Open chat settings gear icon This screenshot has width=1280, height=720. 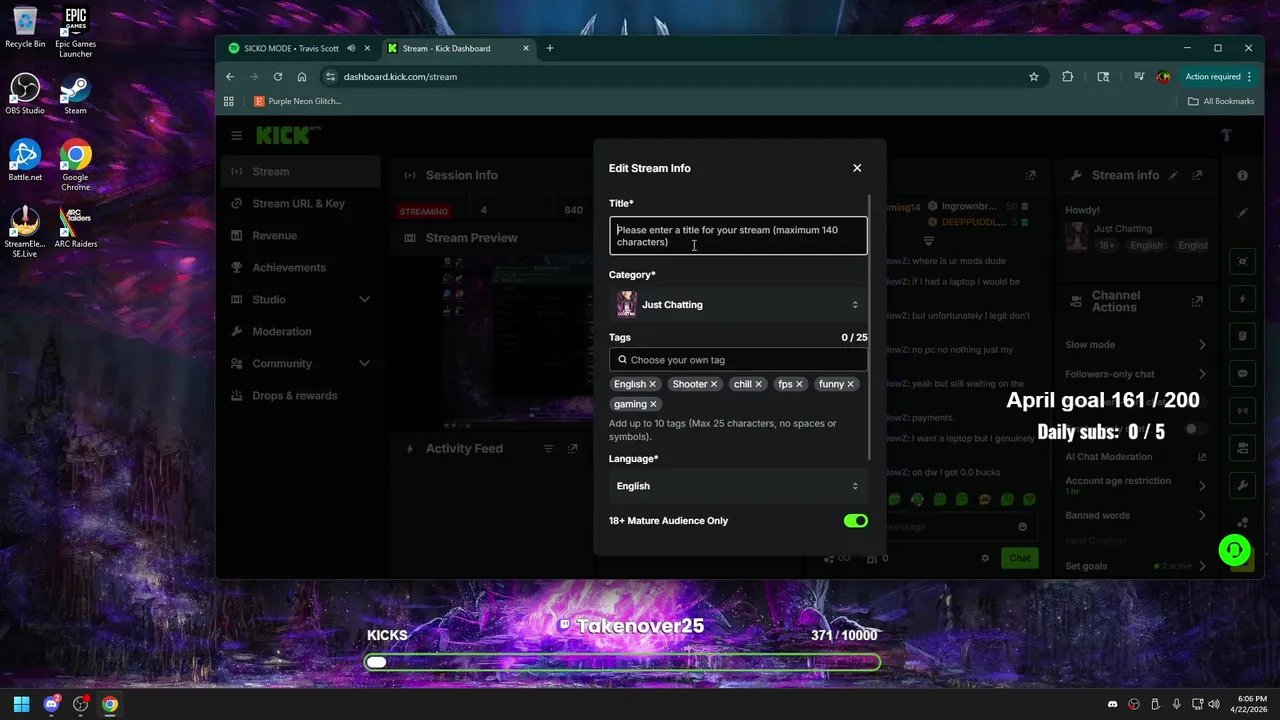(x=985, y=558)
